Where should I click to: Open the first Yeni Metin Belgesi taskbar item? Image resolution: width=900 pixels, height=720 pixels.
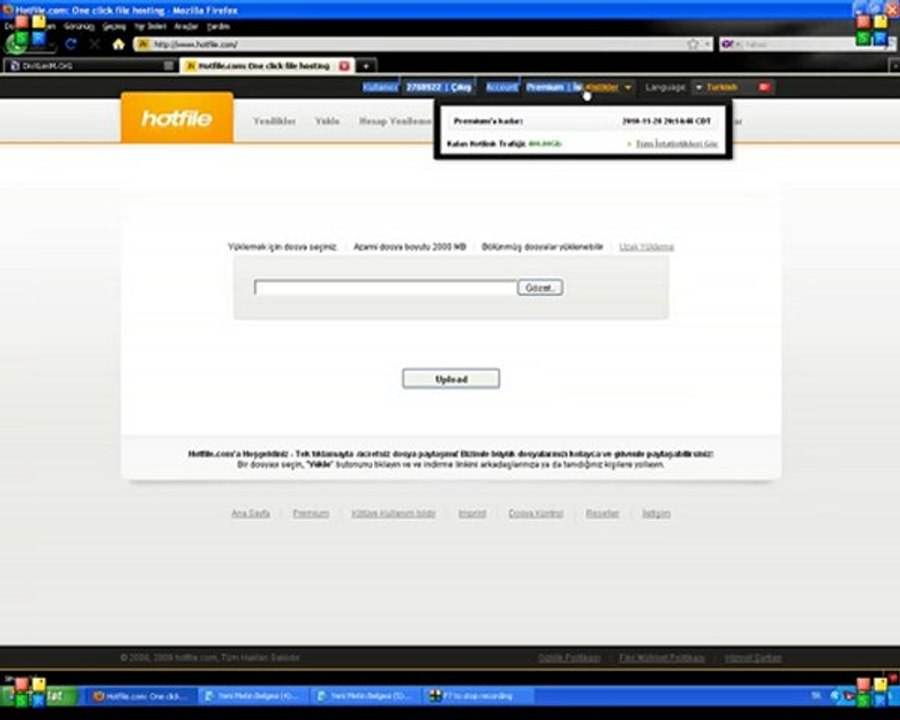[254, 696]
